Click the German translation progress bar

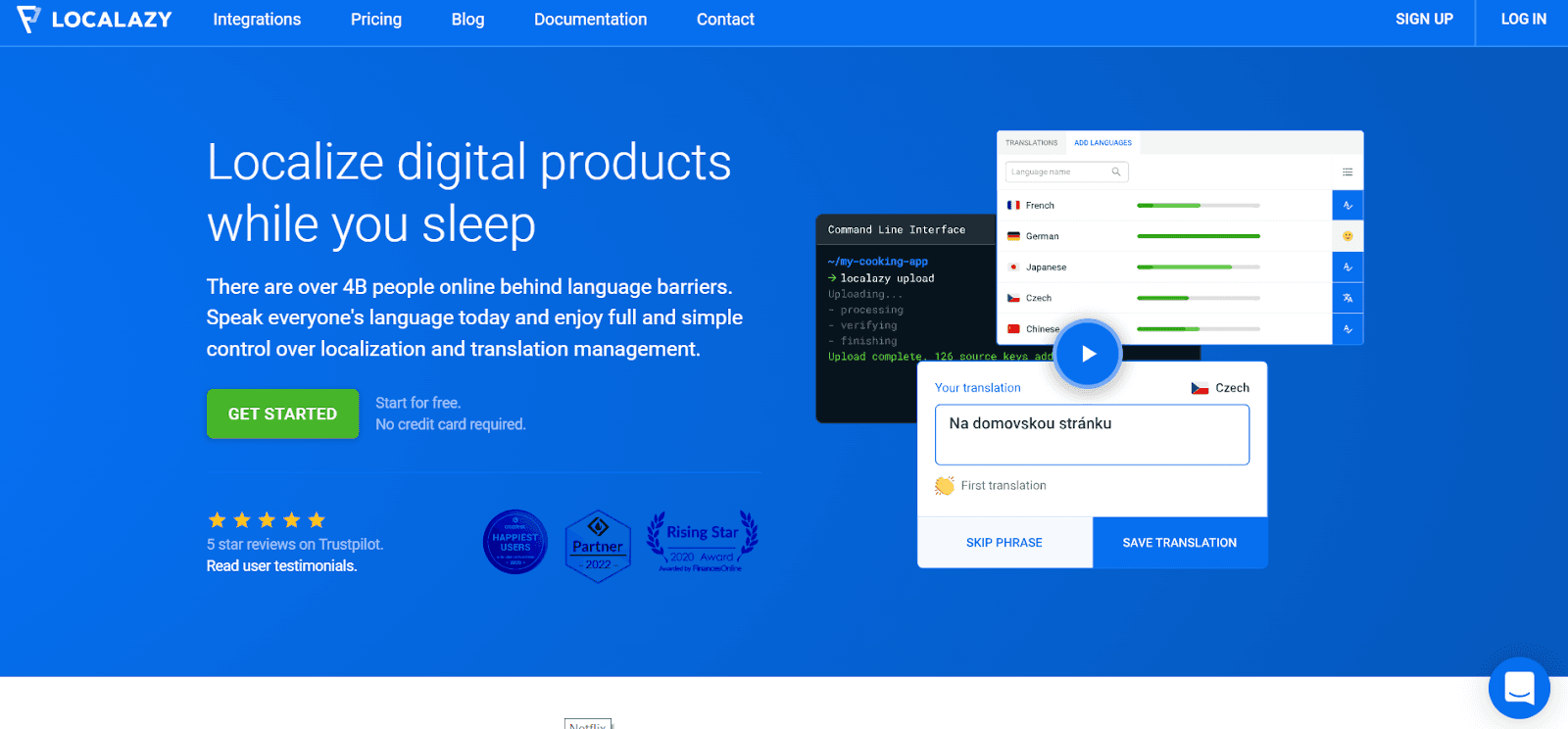(x=1198, y=236)
